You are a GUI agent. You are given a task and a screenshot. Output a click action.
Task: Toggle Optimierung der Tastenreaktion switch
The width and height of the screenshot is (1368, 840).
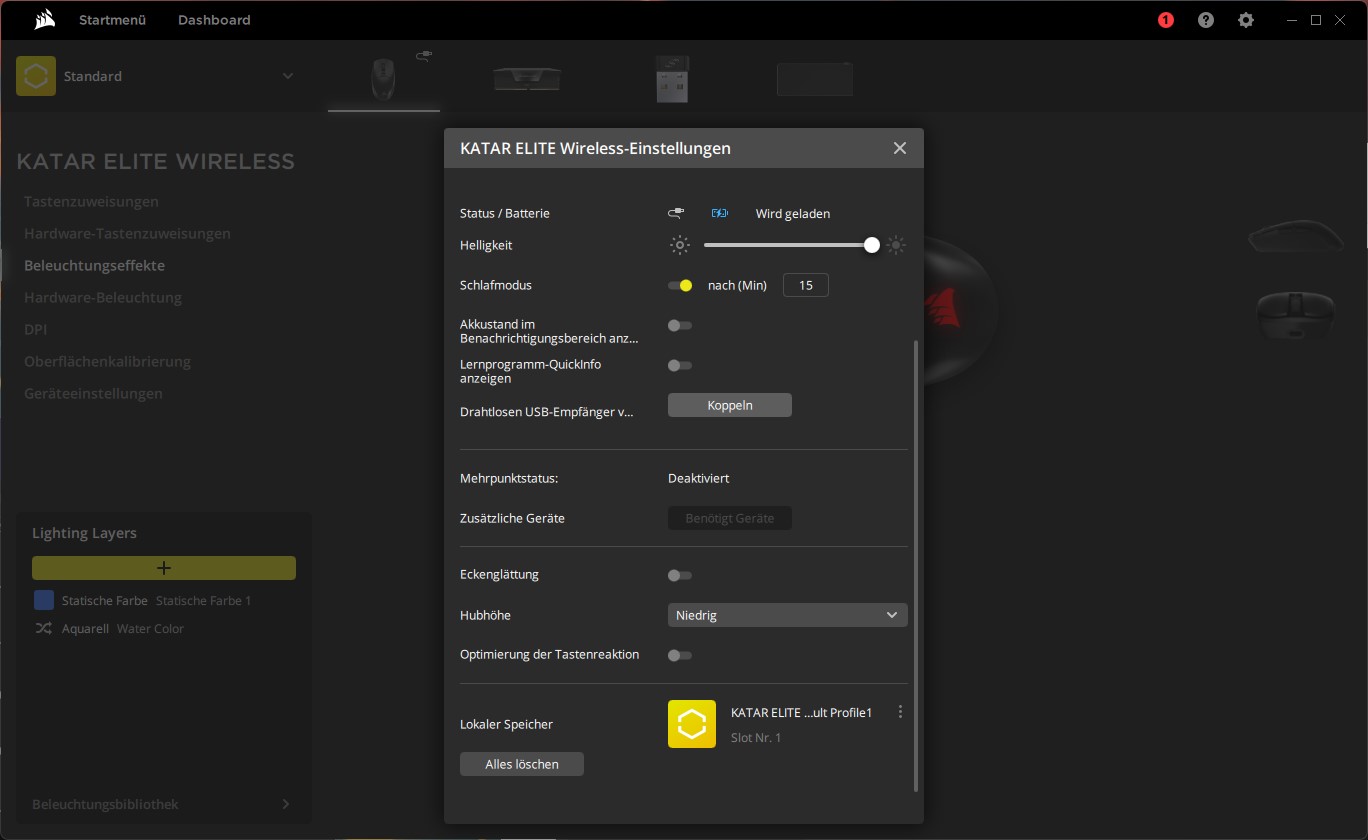(x=680, y=655)
